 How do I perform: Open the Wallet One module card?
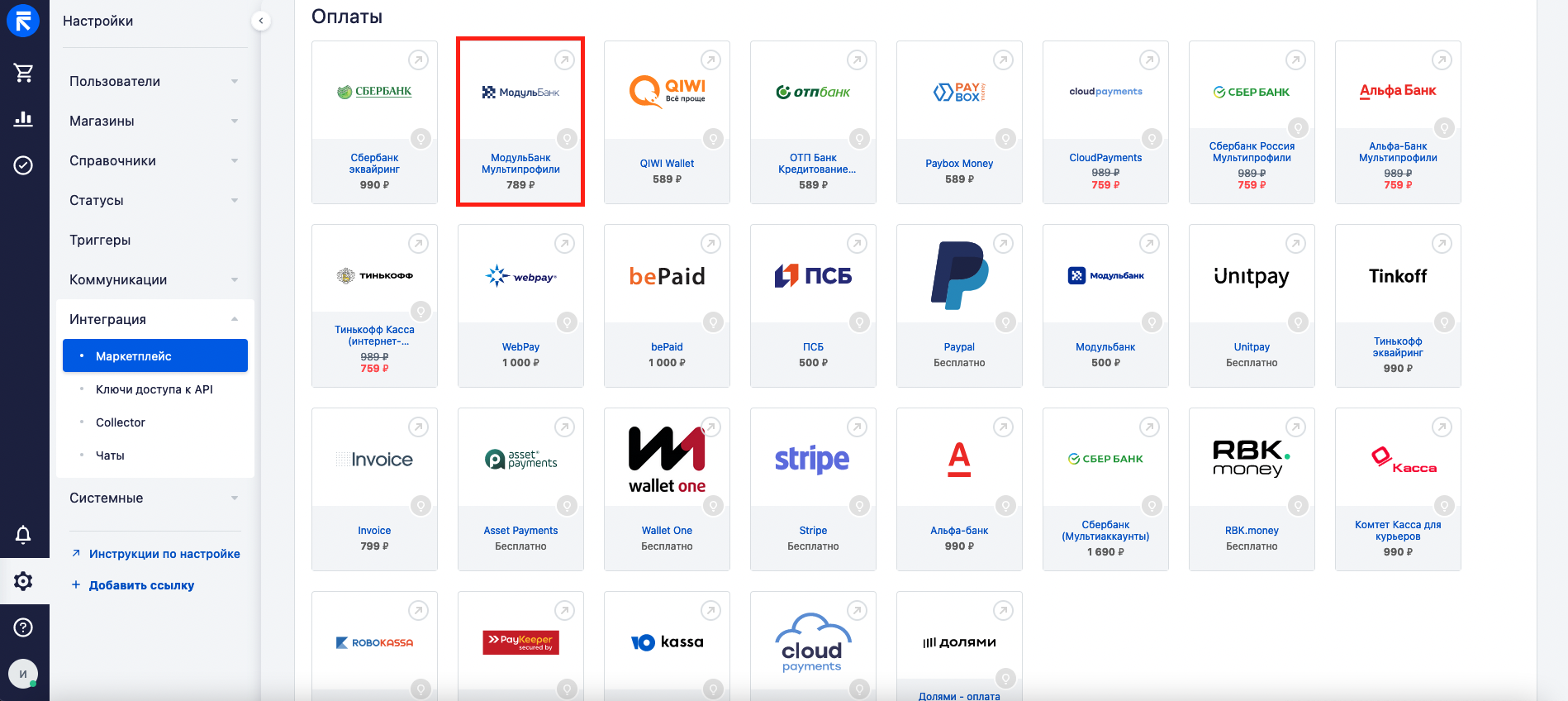[667, 489]
